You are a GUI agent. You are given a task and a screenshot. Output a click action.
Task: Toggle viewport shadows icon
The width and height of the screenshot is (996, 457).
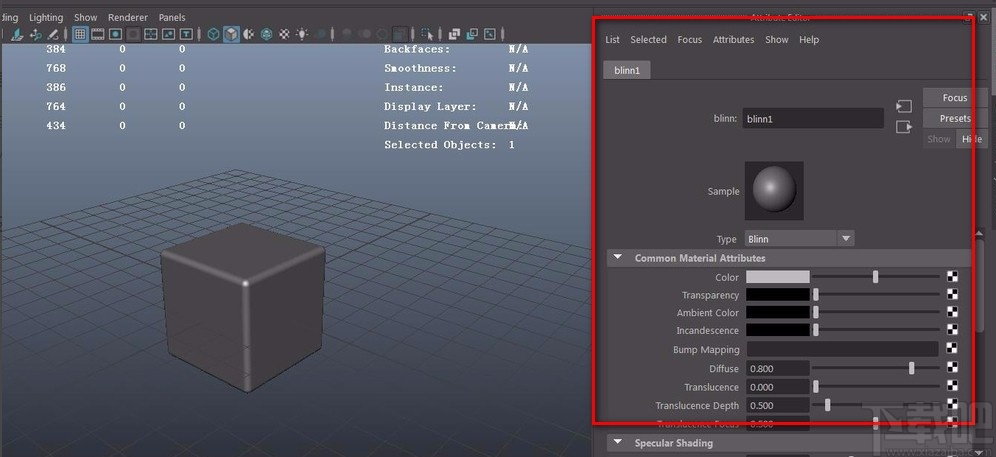(321, 34)
